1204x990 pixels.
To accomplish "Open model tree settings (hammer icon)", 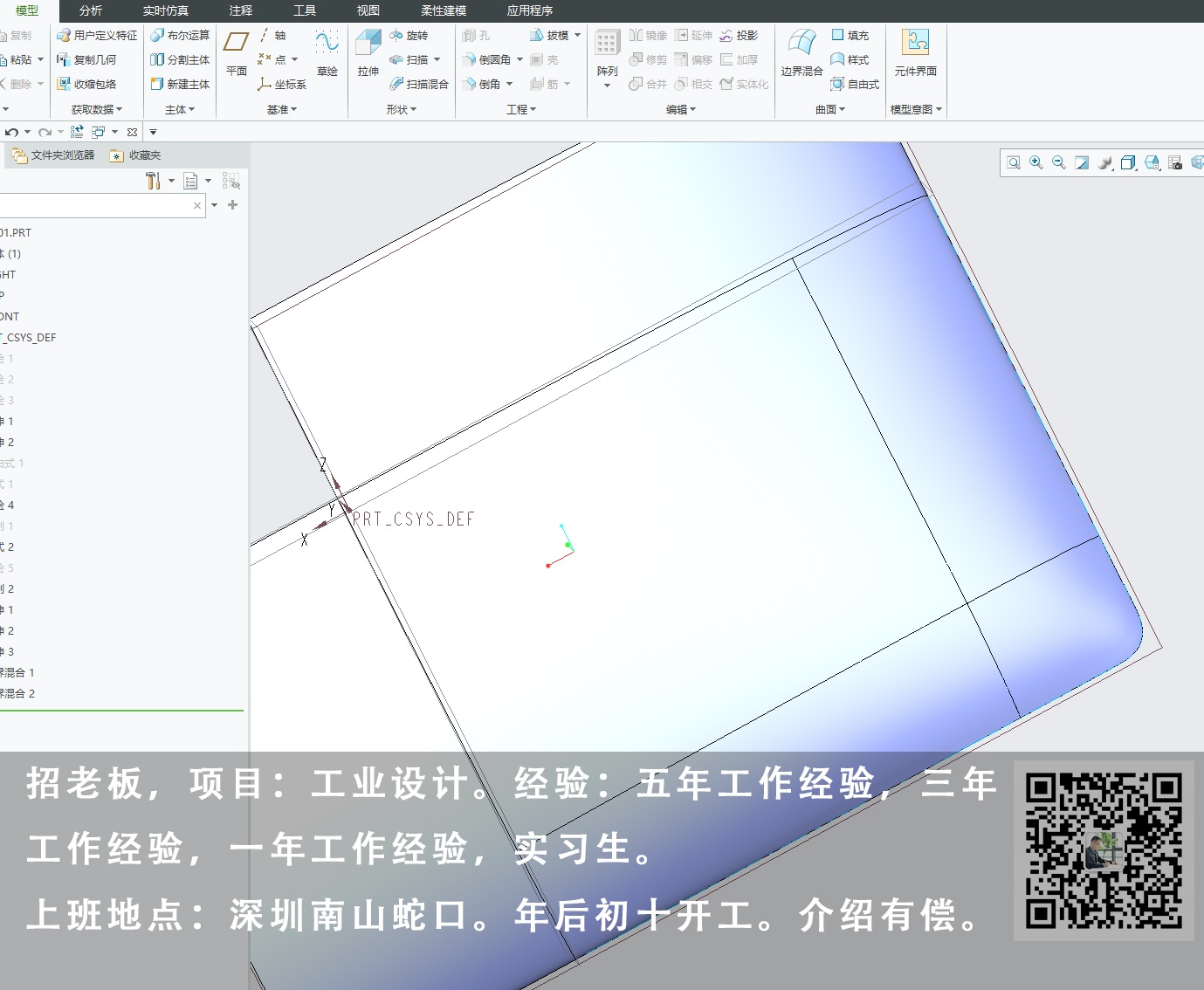I will coord(153,181).
